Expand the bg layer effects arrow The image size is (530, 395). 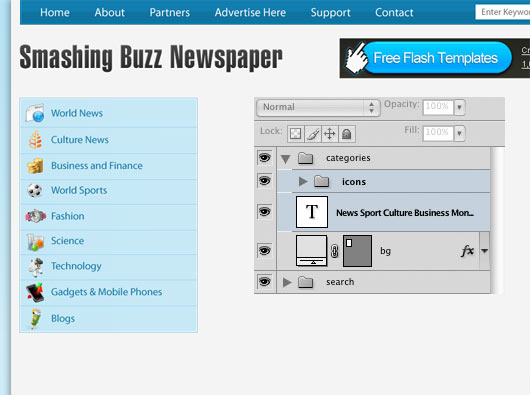pyautogui.click(x=484, y=251)
